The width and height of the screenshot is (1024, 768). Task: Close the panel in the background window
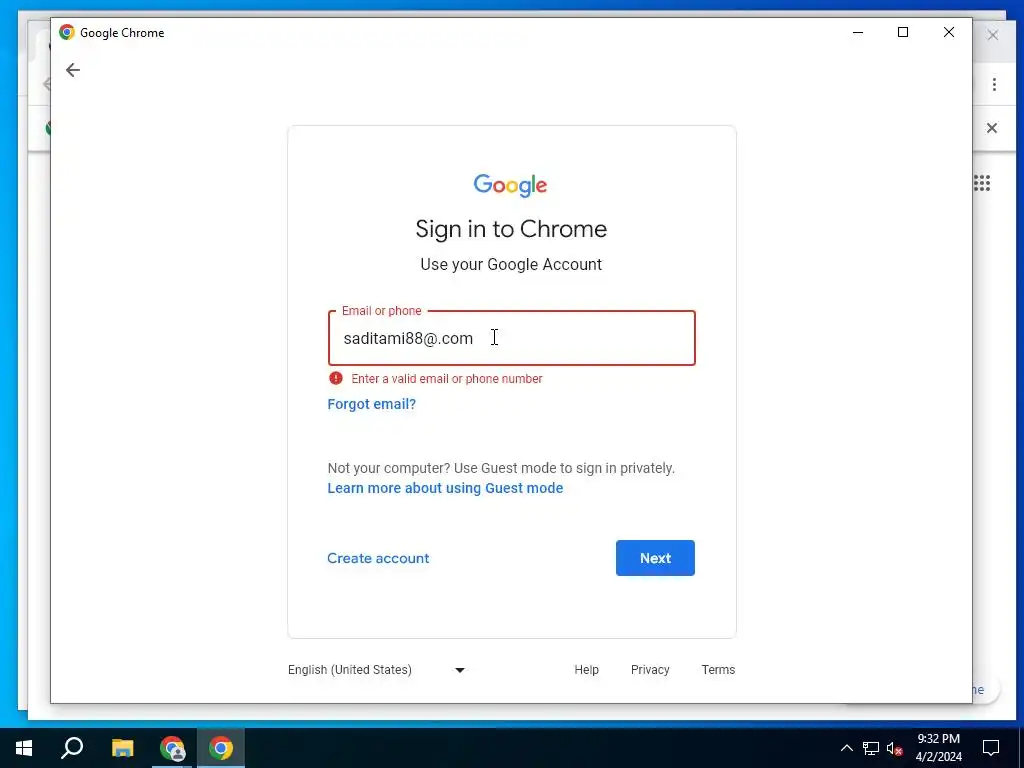pos(991,128)
